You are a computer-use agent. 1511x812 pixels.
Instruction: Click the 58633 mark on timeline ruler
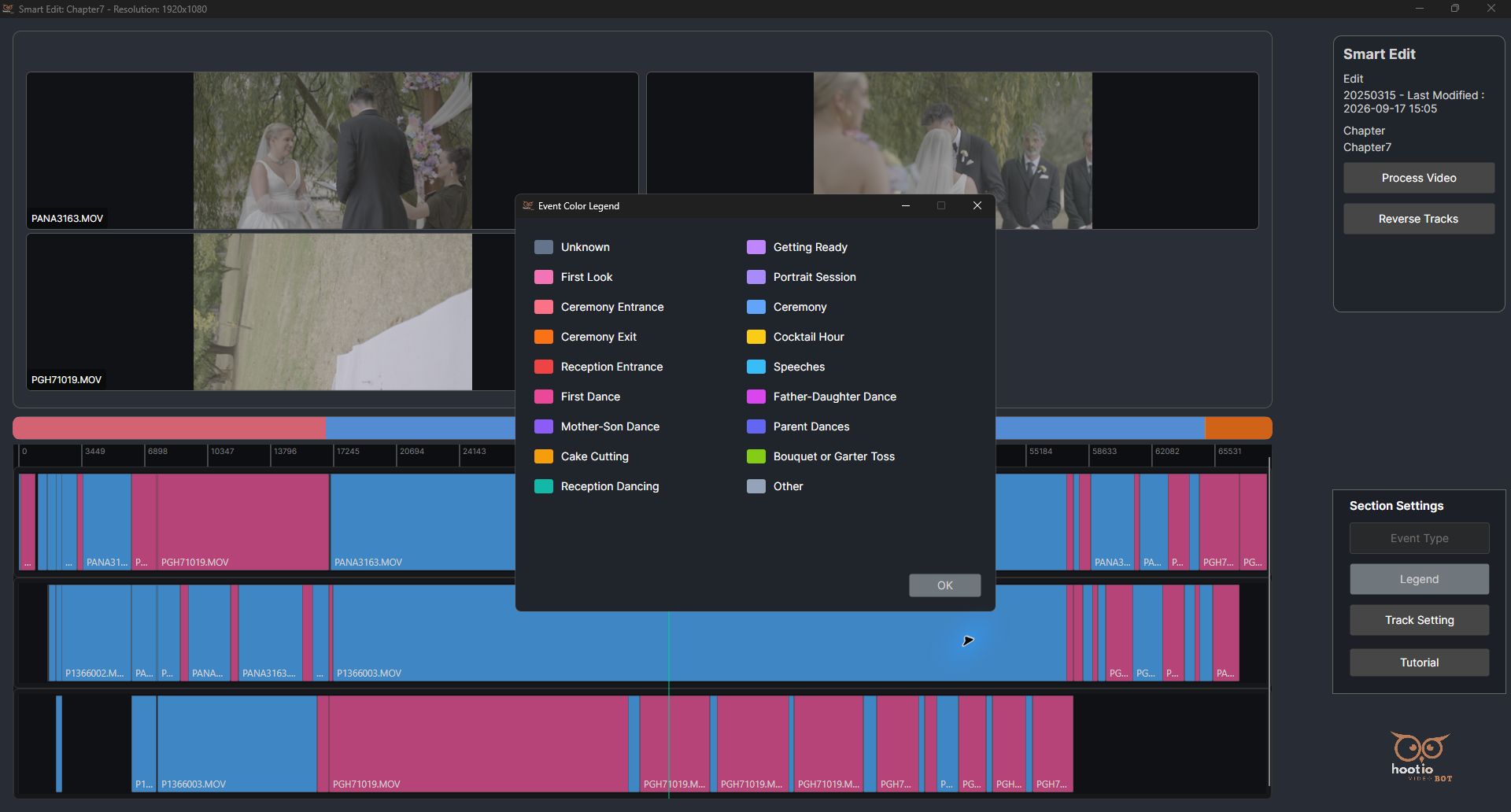[x=1104, y=452]
